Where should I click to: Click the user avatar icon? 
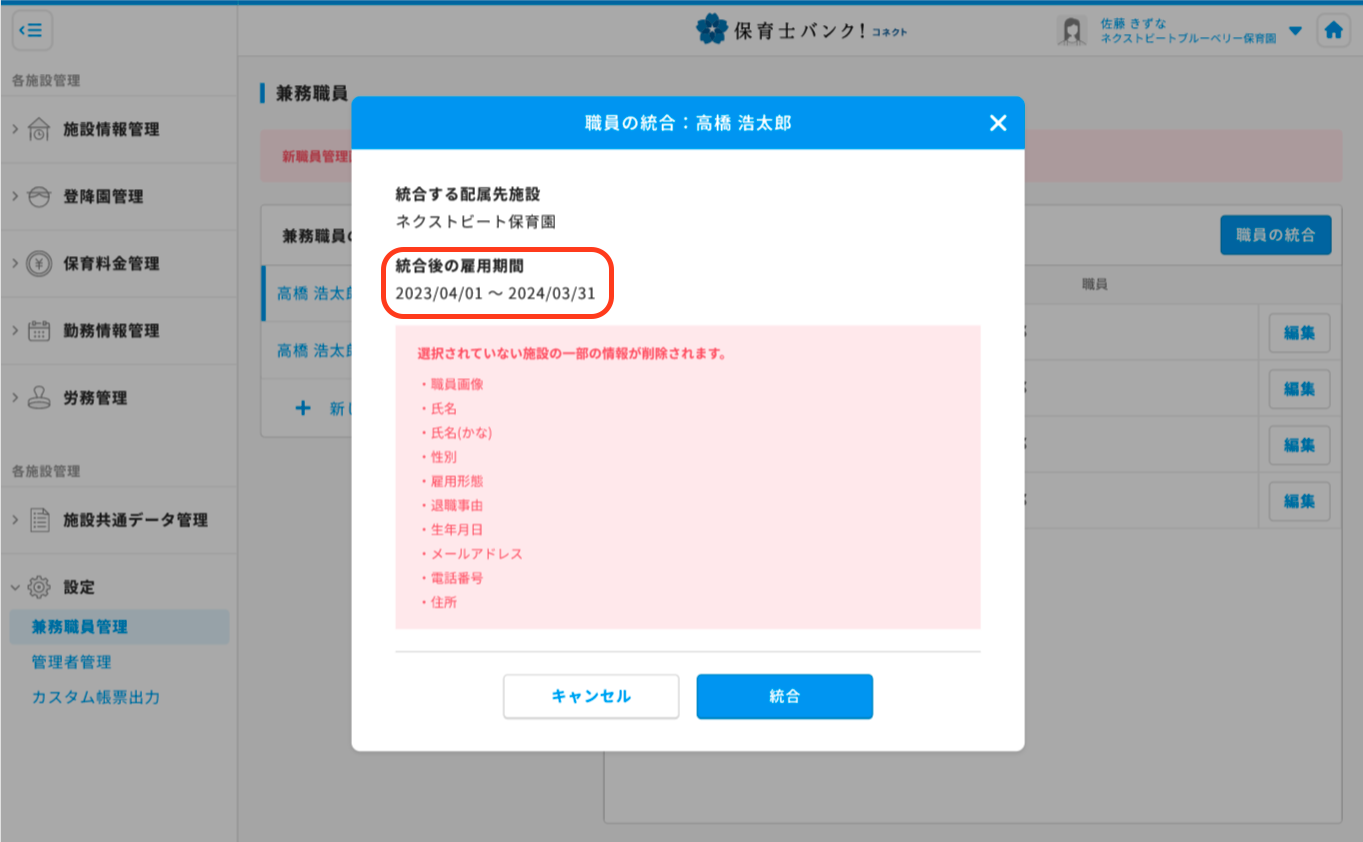pyautogui.click(x=1072, y=31)
